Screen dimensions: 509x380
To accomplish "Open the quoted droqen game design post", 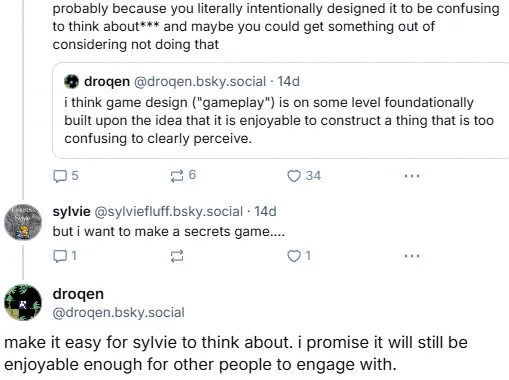I will [281, 110].
